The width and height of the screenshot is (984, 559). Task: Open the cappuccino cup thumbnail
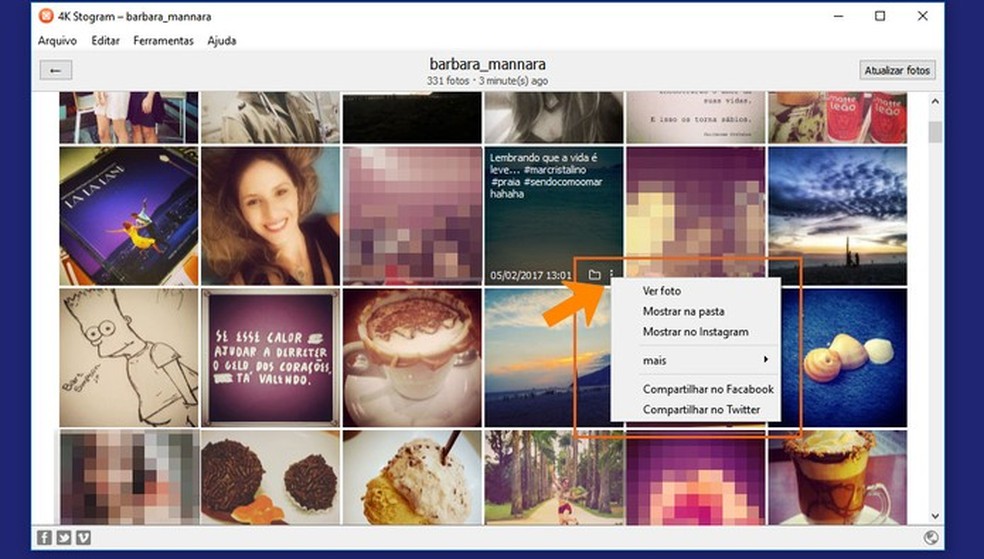412,358
